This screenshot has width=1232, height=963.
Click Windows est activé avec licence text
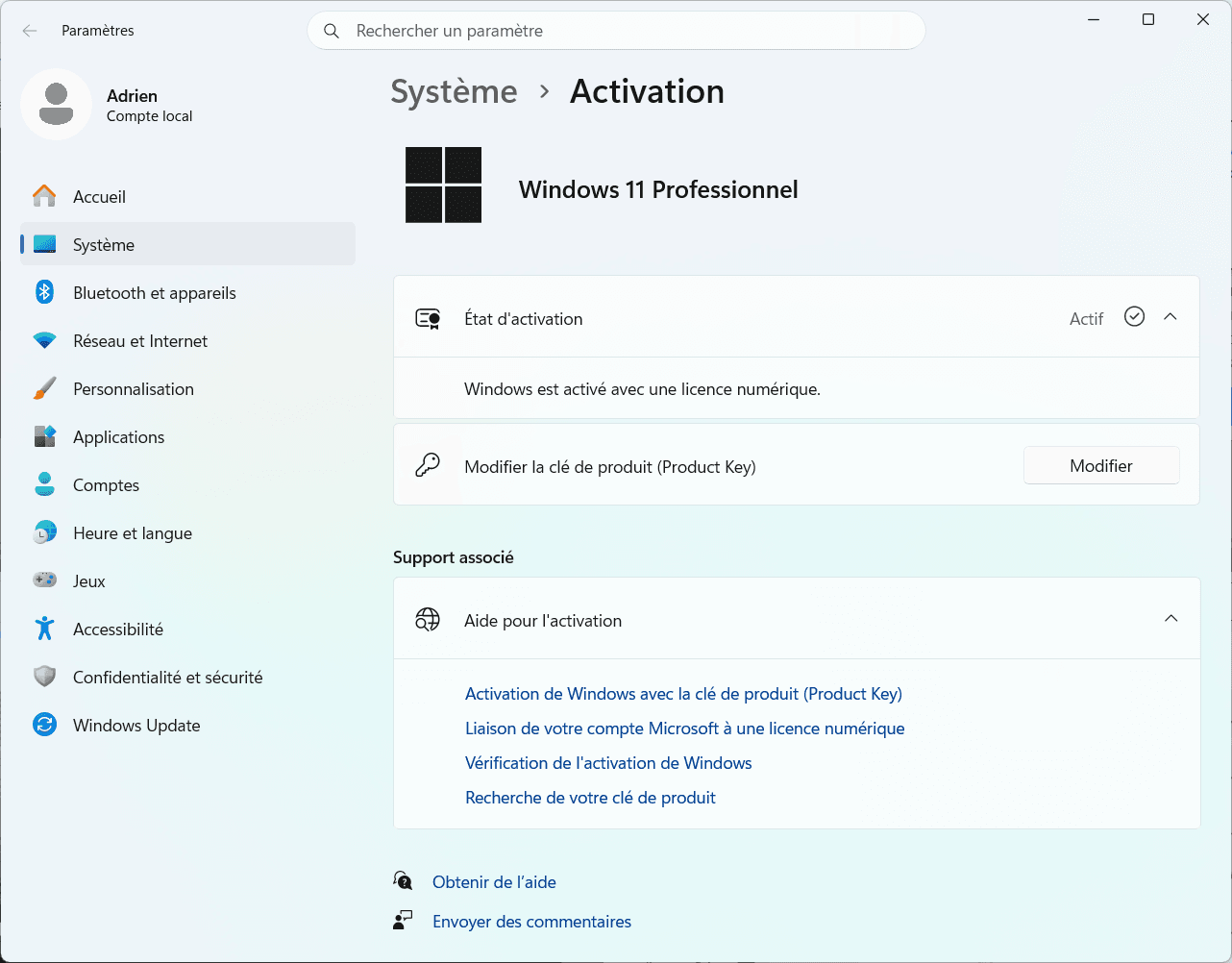point(642,389)
